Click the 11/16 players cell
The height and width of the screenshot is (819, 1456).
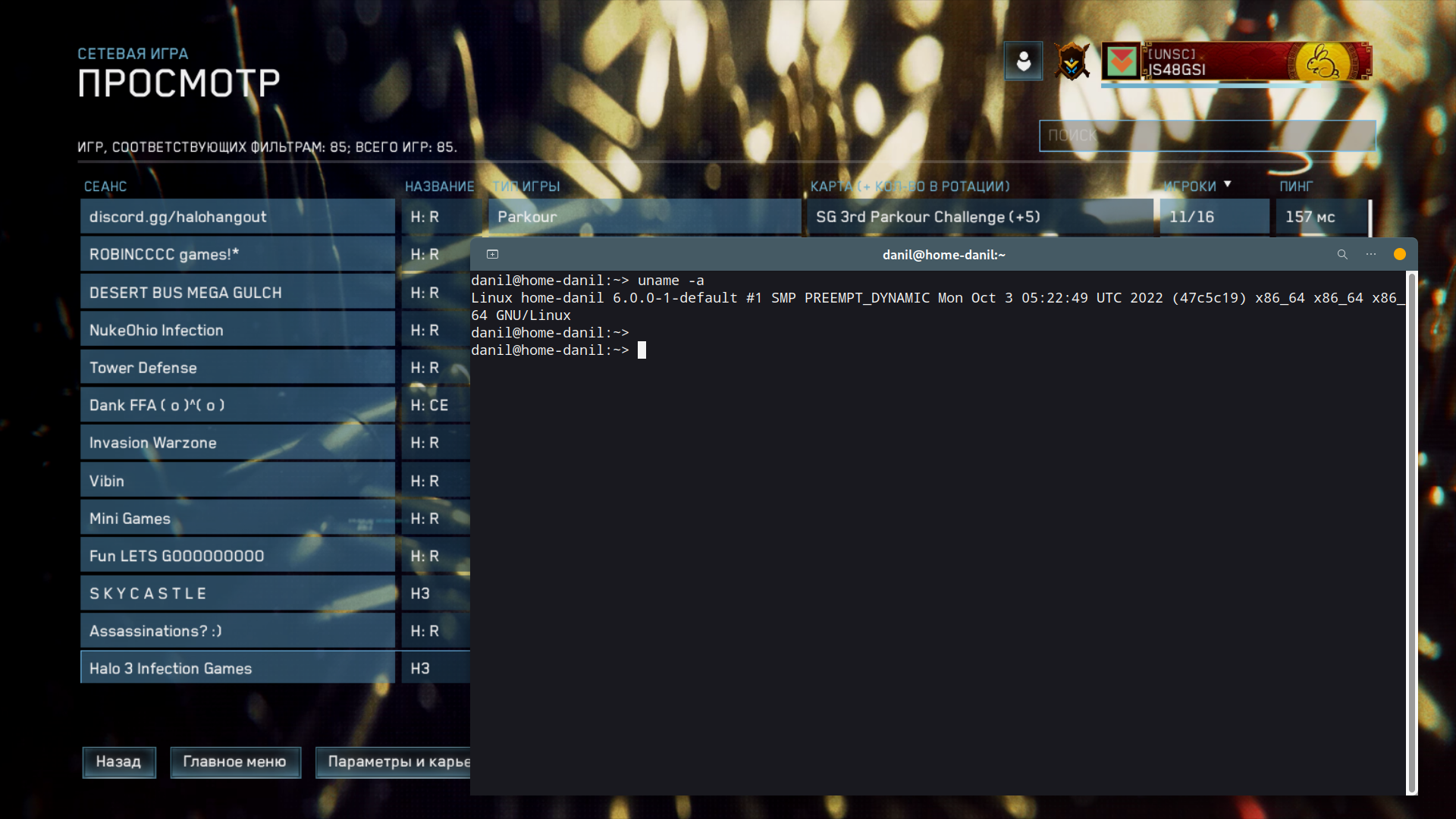point(1214,217)
